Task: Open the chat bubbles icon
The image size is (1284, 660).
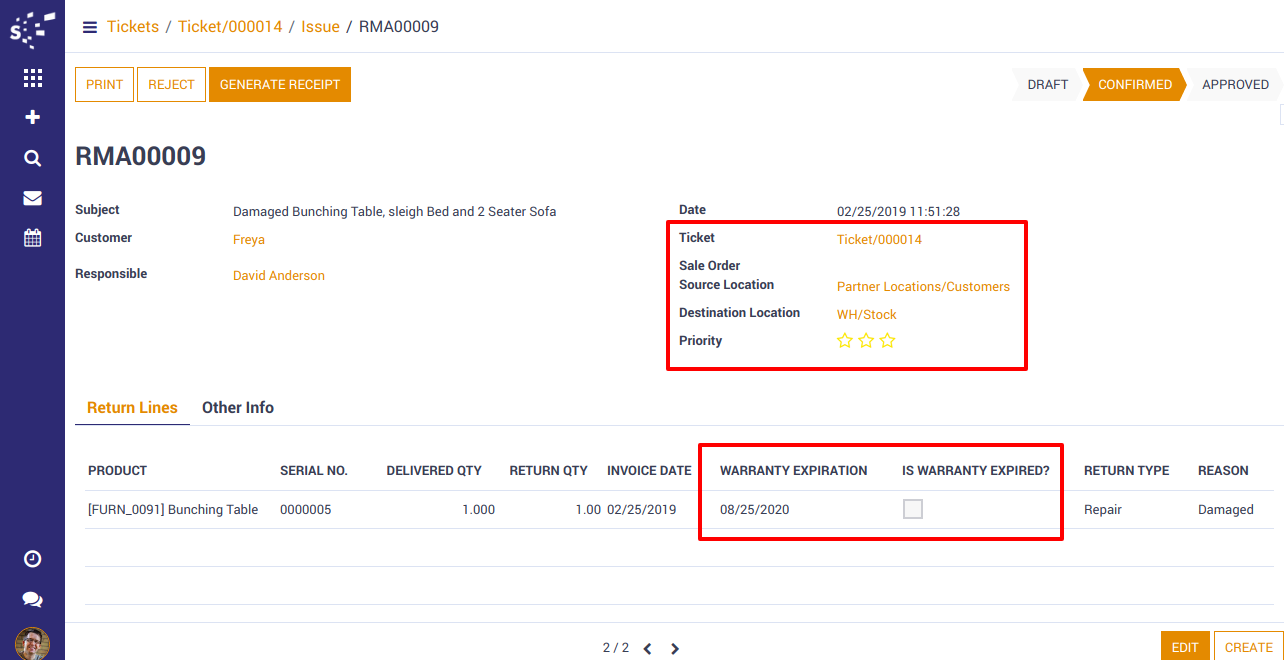Action: click(32, 599)
